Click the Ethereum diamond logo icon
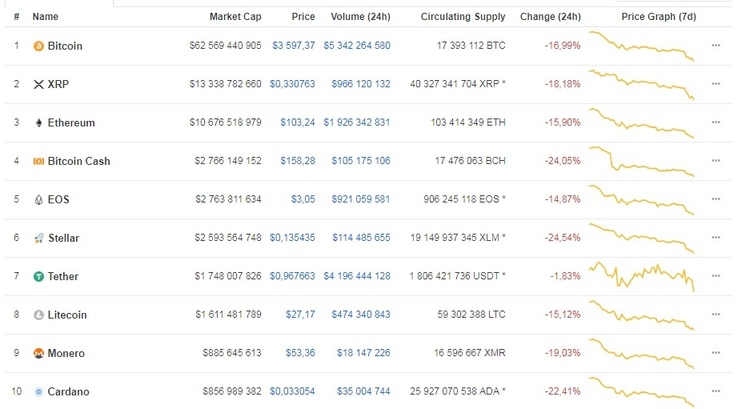Viewport: 750px width, 409px height. pos(39,123)
